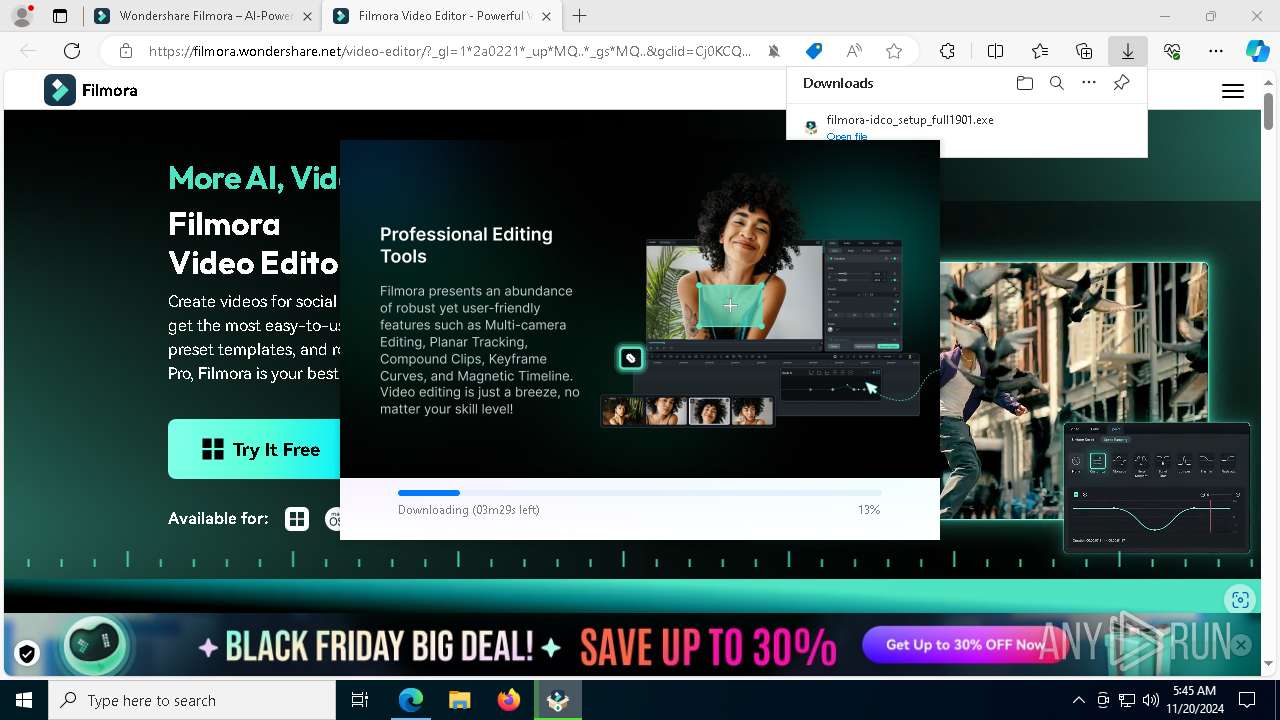Close the Wondershare Filmora AI-Power tab
The image size is (1280, 720).
tap(306, 16)
